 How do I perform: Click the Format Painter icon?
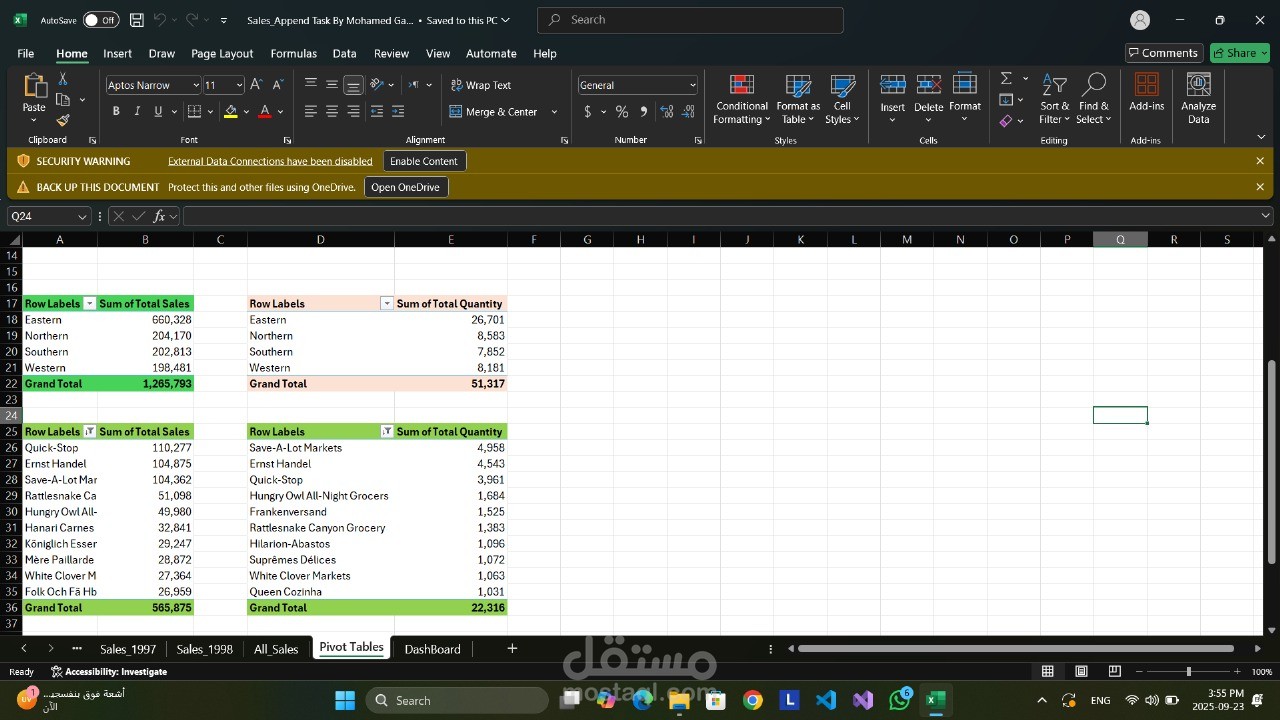click(62, 120)
